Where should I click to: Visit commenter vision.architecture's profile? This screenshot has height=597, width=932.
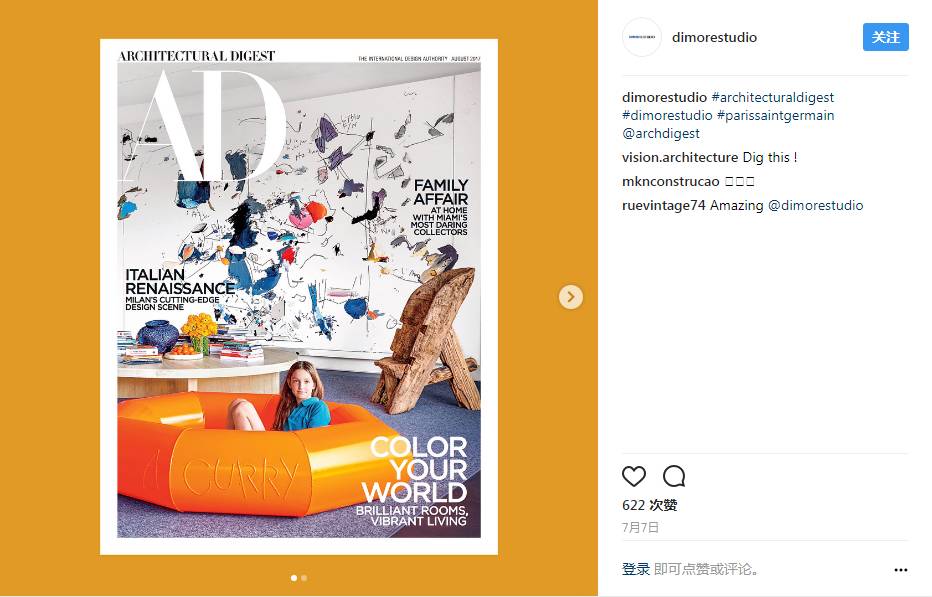pos(680,158)
